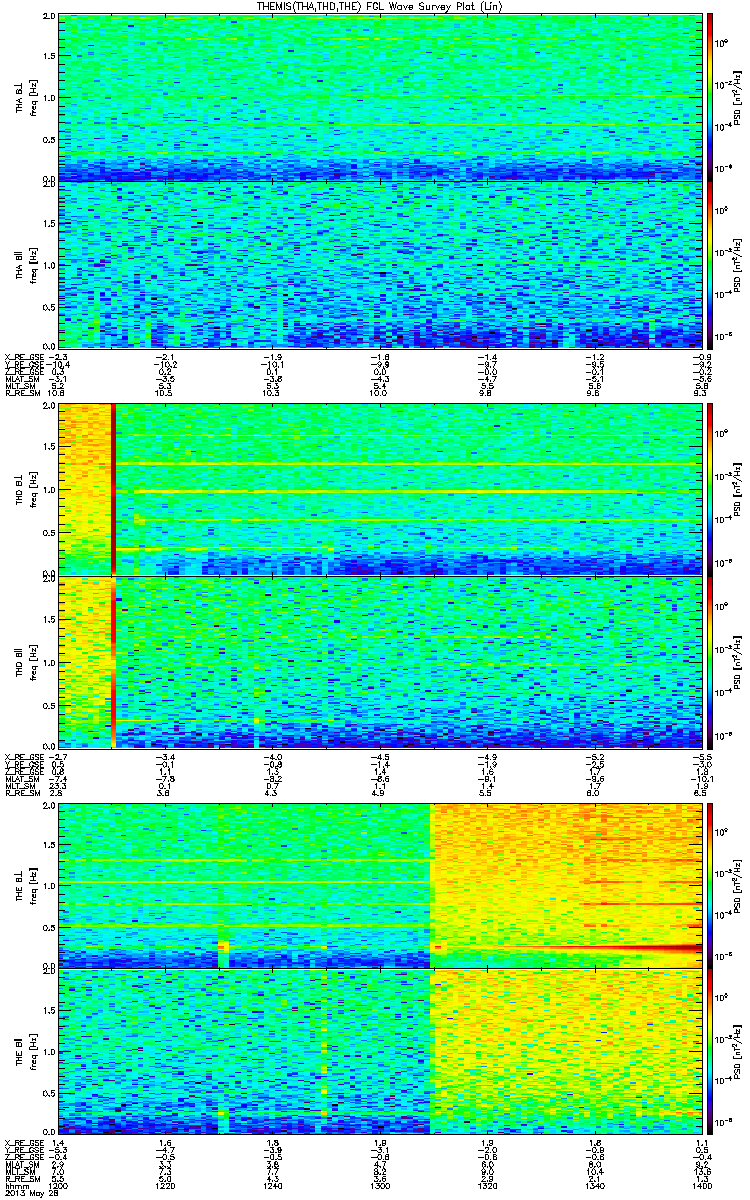The height and width of the screenshot is (1200, 750).
Task: Click the THD B-perpendicular spectrogram panel
Action: coord(379,490)
